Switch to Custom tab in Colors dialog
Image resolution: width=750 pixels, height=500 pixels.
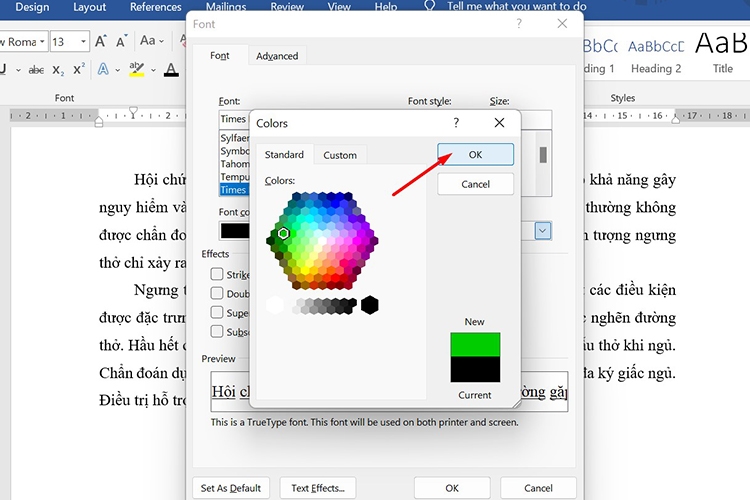click(x=340, y=155)
